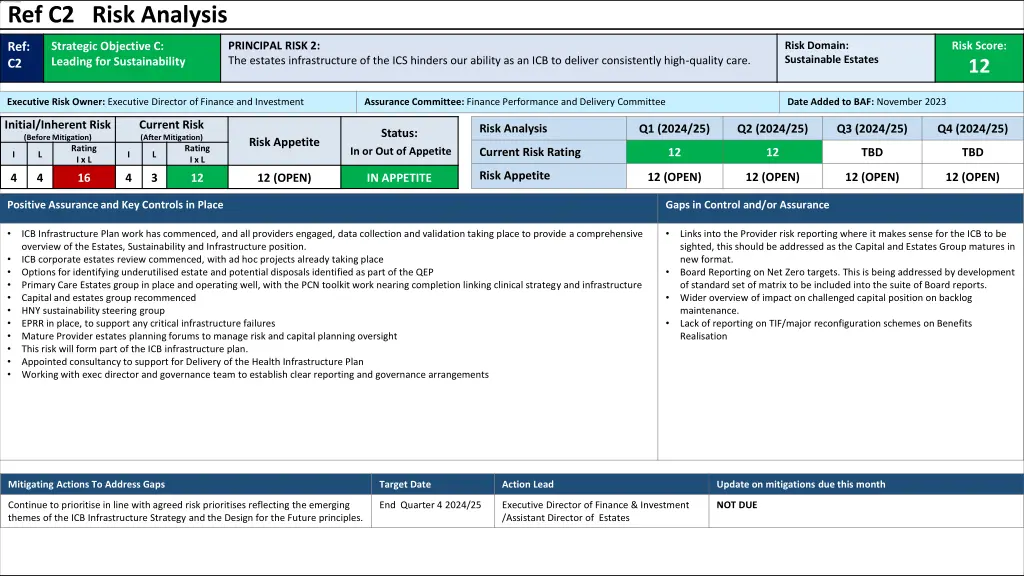Select the Strategic Objective C green box

tap(132, 58)
